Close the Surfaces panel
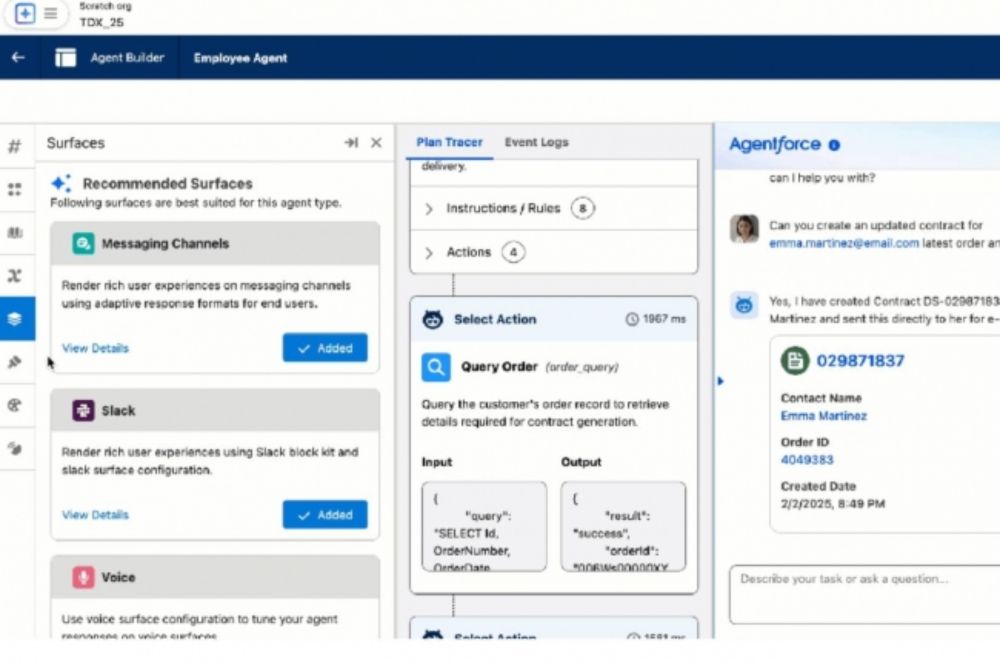 coord(376,142)
